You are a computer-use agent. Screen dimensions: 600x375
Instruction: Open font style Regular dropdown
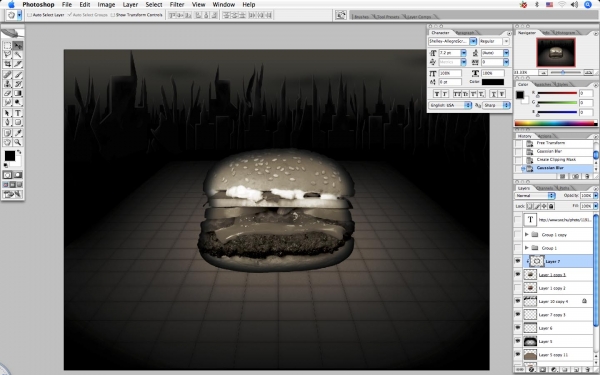click(x=506, y=41)
